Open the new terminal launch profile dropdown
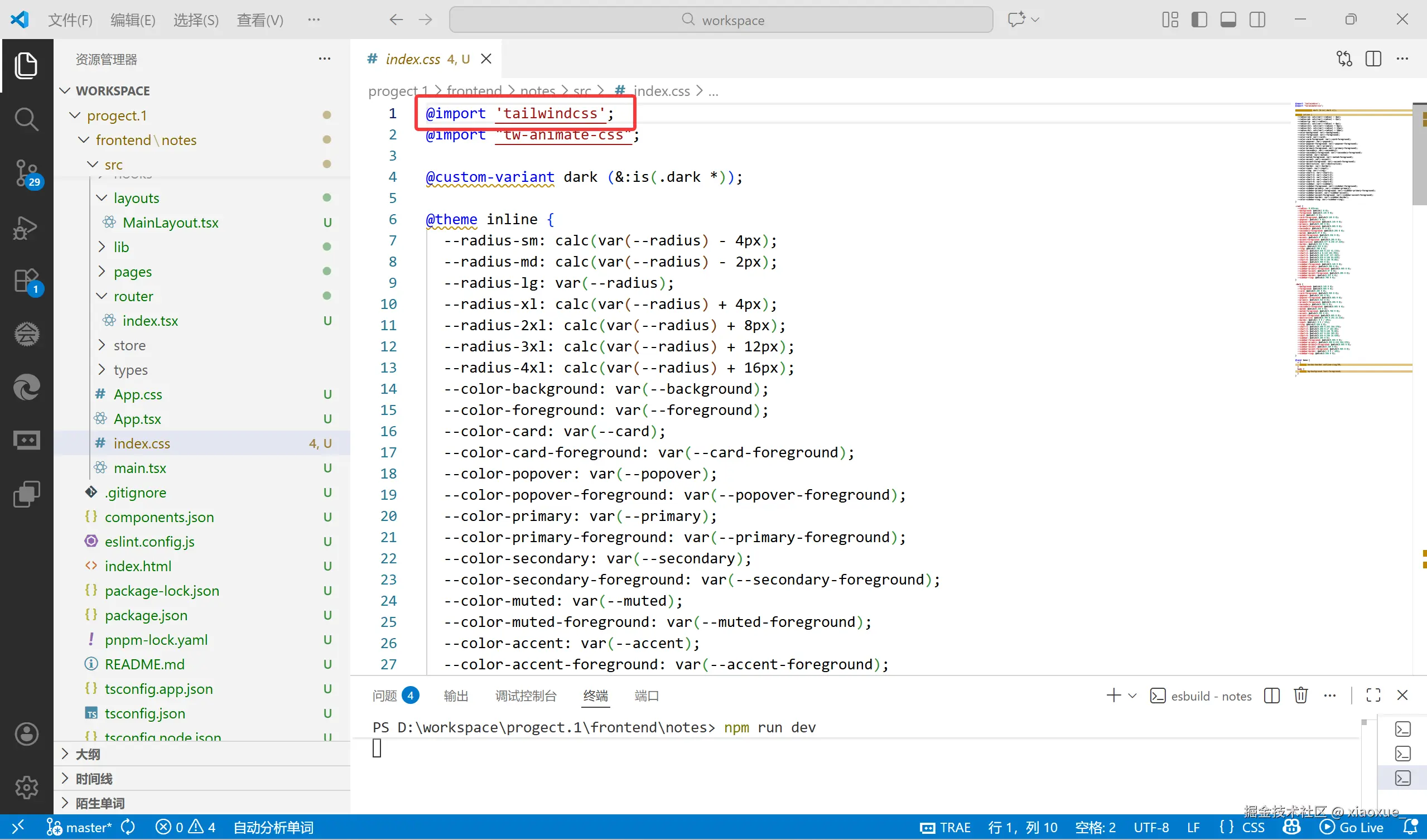This screenshot has height=840, width=1427. tap(1132, 696)
